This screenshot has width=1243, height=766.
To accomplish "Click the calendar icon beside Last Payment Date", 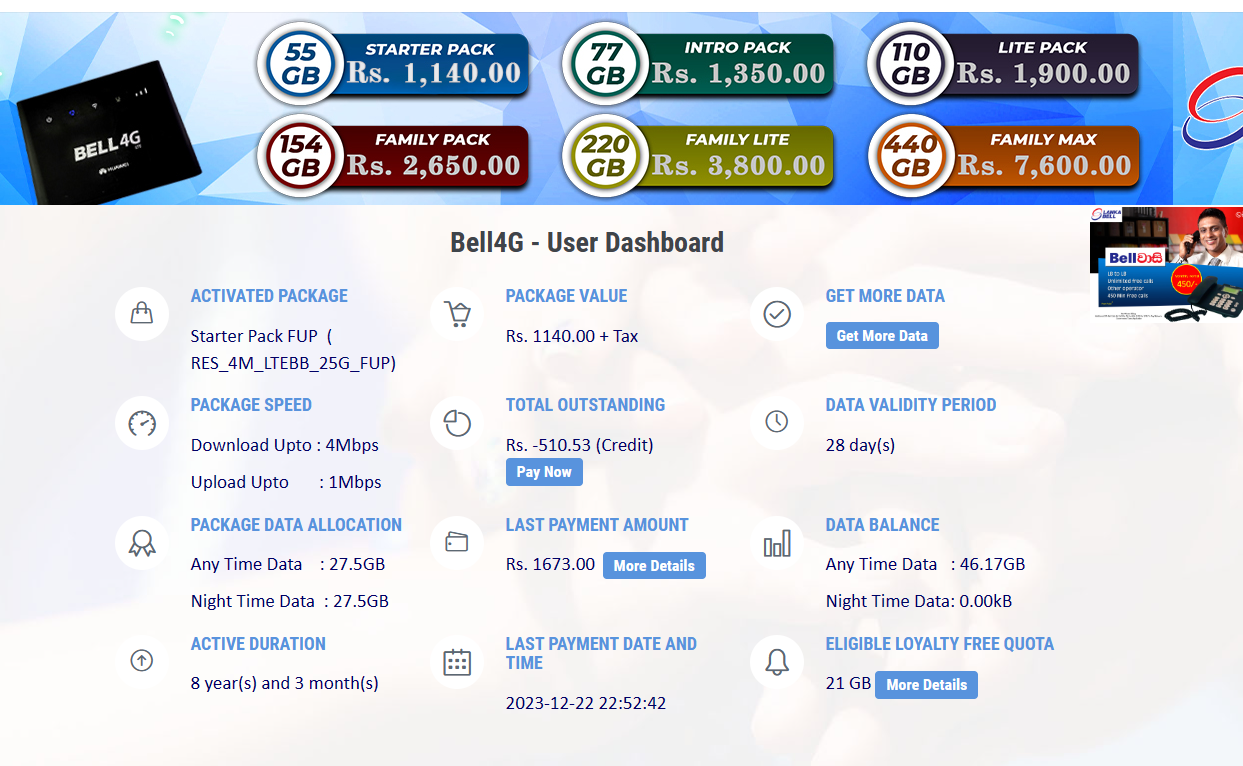I will pyautogui.click(x=457, y=662).
